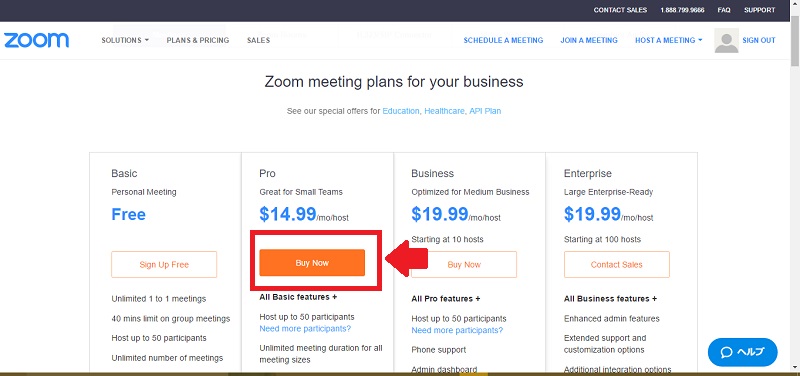
Task: Click Buy Now for the Pro plan
Action: click(312, 263)
